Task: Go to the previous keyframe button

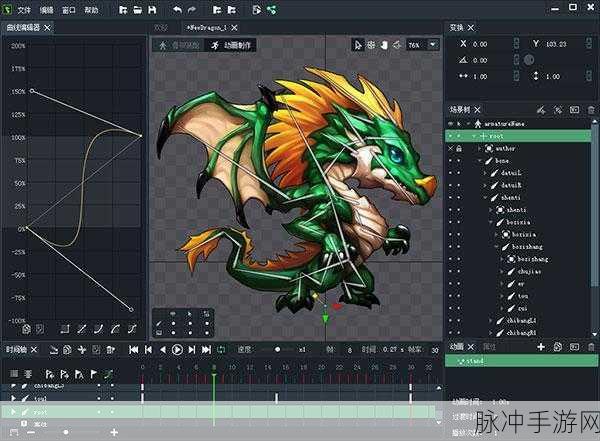Action: 148,349
